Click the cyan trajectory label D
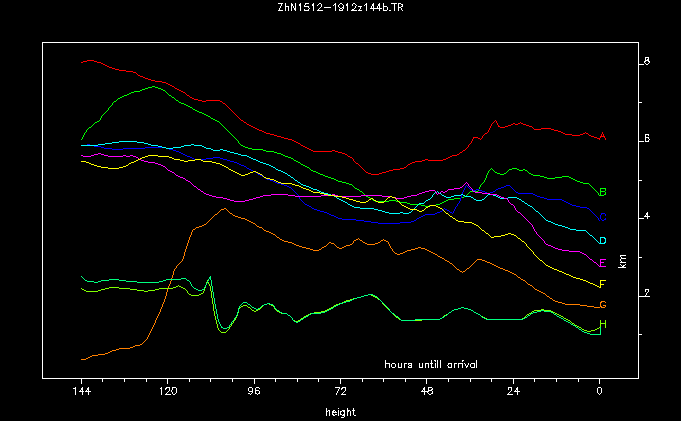Viewport: 681px width, 421px height. click(x=602, y=241)
